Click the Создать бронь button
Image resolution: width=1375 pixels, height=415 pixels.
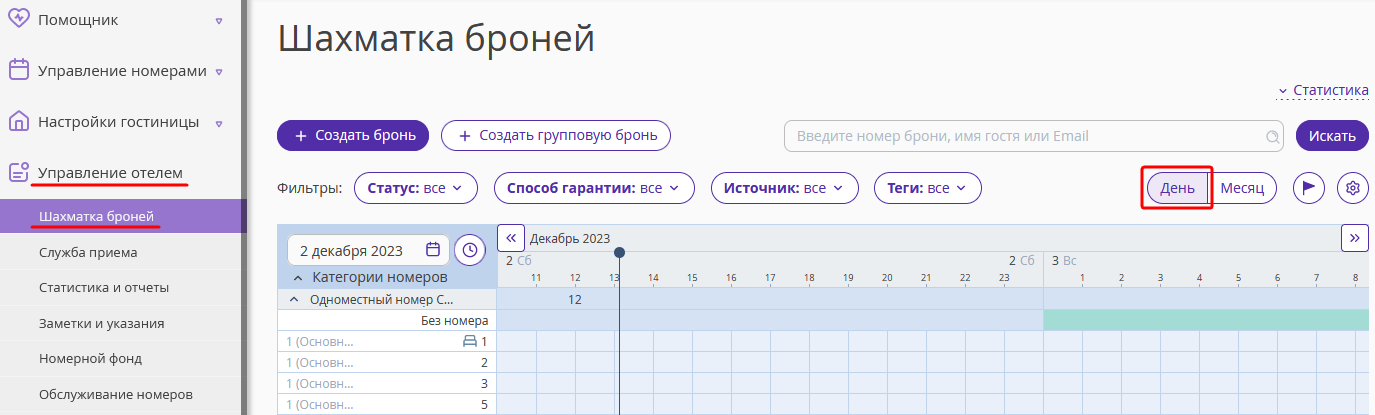click(x=353, y=135)
